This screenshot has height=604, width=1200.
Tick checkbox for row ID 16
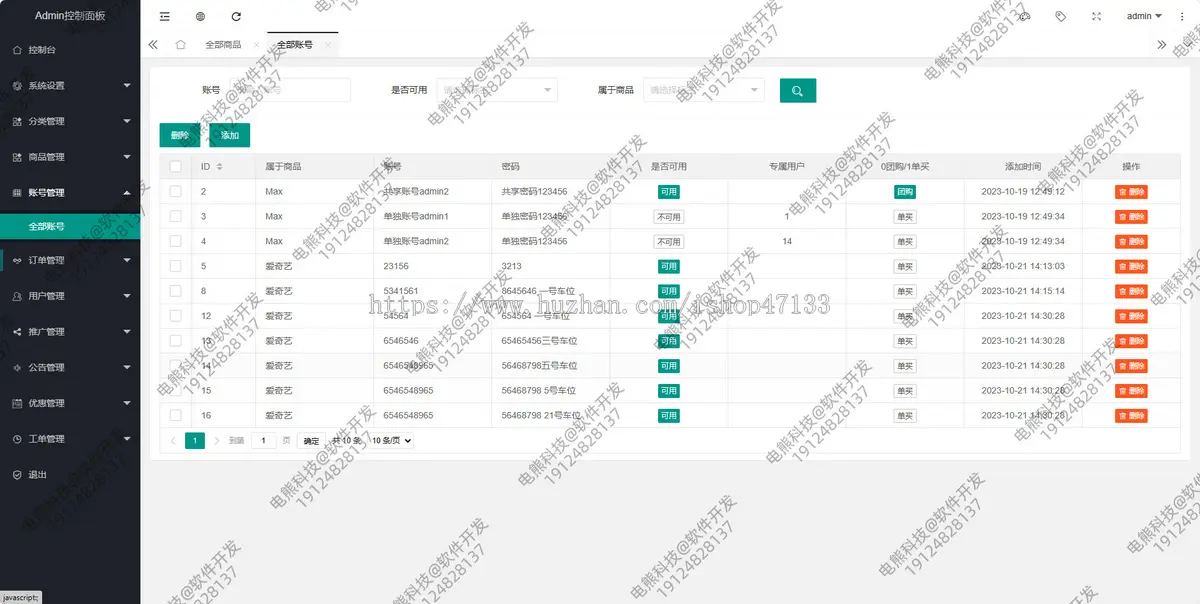click(176, 415)
